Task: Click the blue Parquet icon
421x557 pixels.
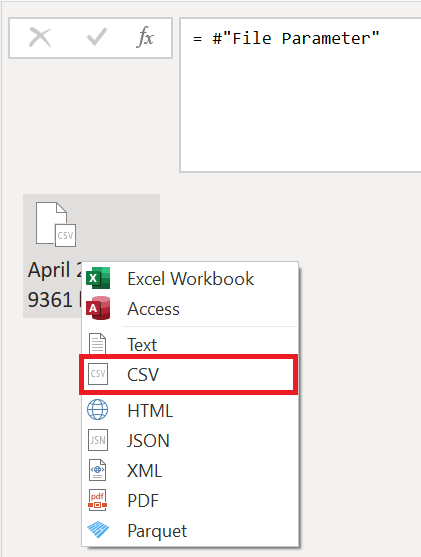Action: point(98,530)
